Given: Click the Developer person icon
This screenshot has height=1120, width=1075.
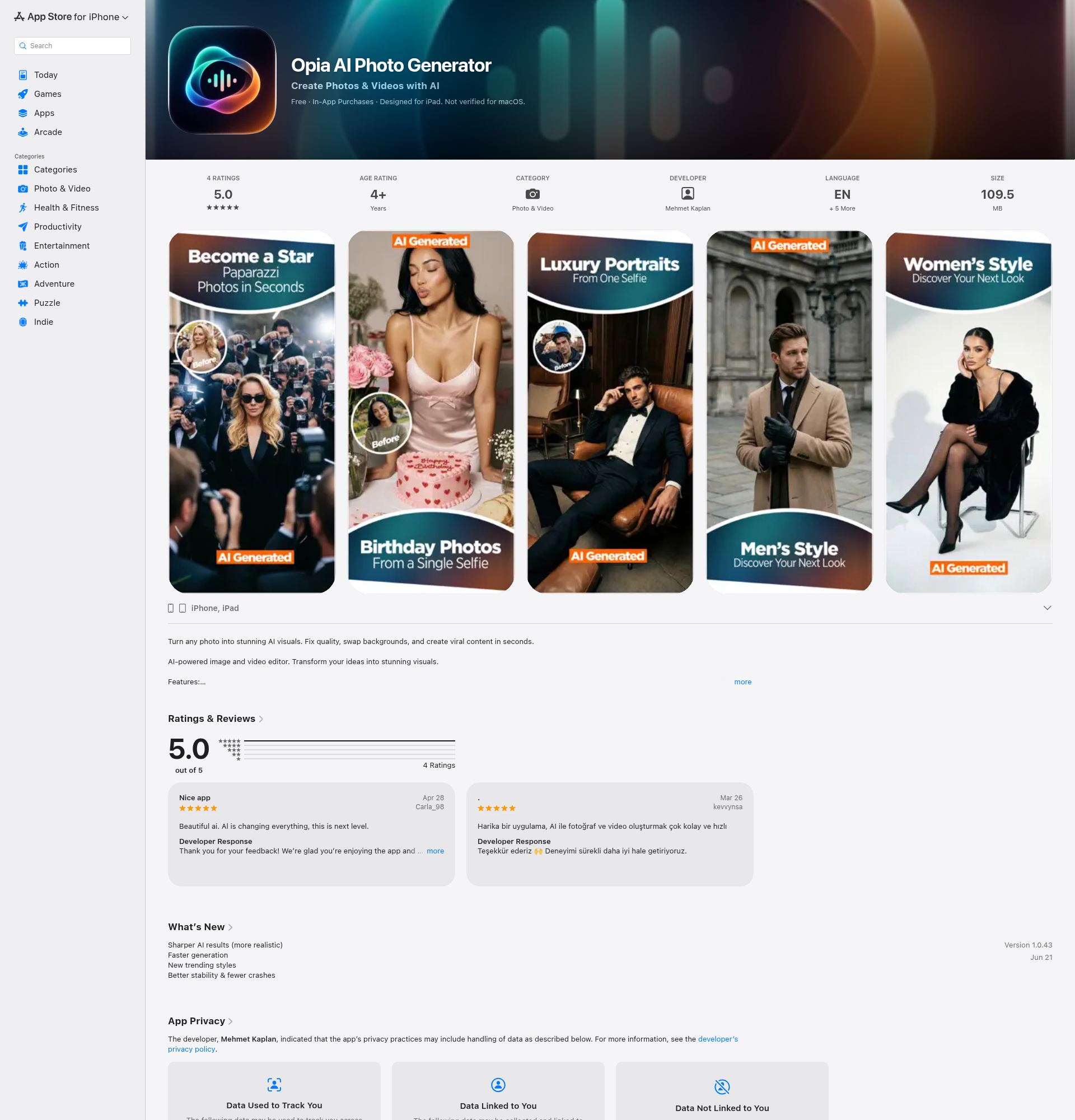Looking at the screenshot, I should (688, 194).
